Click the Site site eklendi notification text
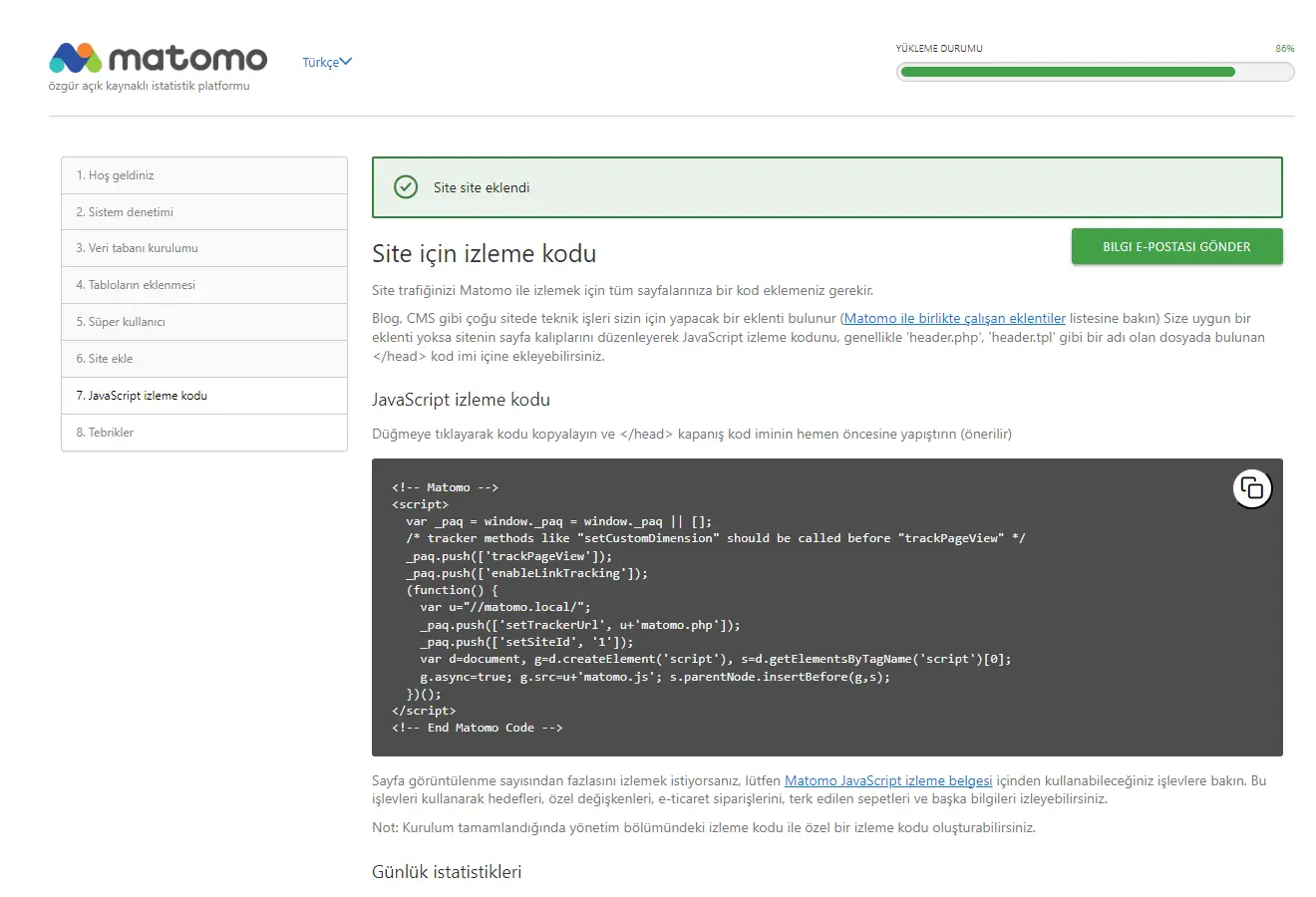Viewport: 1316px width, 897px height. 482,187
